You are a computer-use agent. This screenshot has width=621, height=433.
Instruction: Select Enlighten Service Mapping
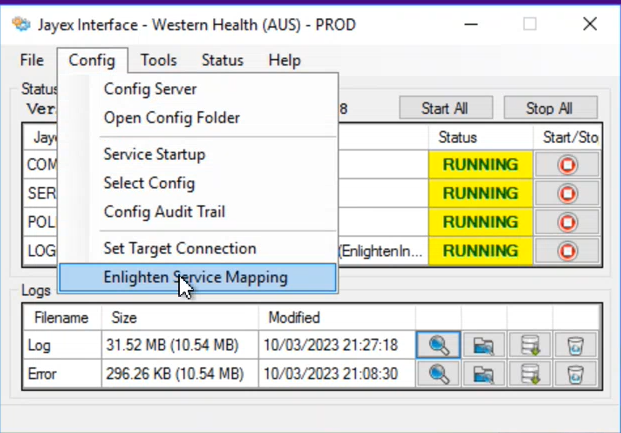[198, 277]
